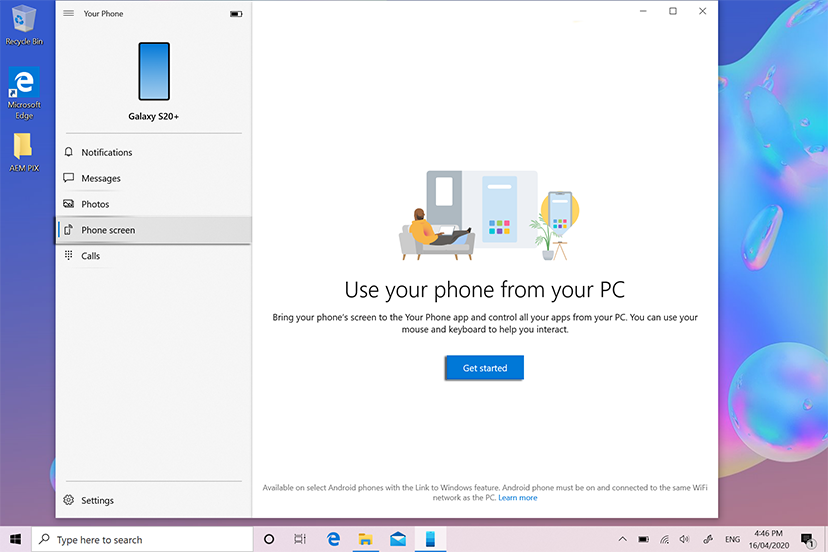Open the hamburger menu in Your Phone
Image resolution: width=828 pixels, height=552 pixels.
pyautogui.click(x=69, y=13)
